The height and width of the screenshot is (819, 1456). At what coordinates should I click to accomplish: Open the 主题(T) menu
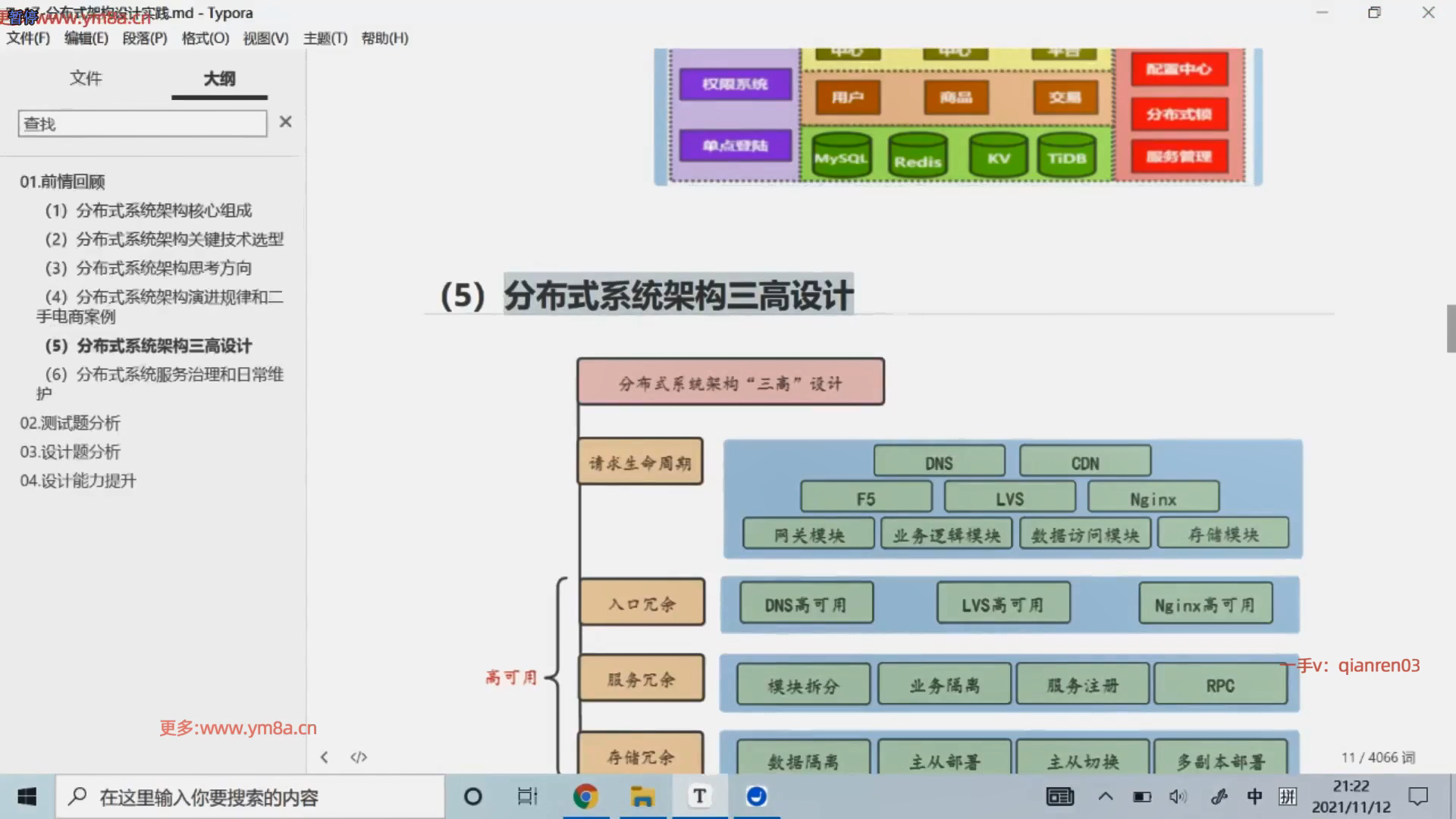tap(325, 38)
